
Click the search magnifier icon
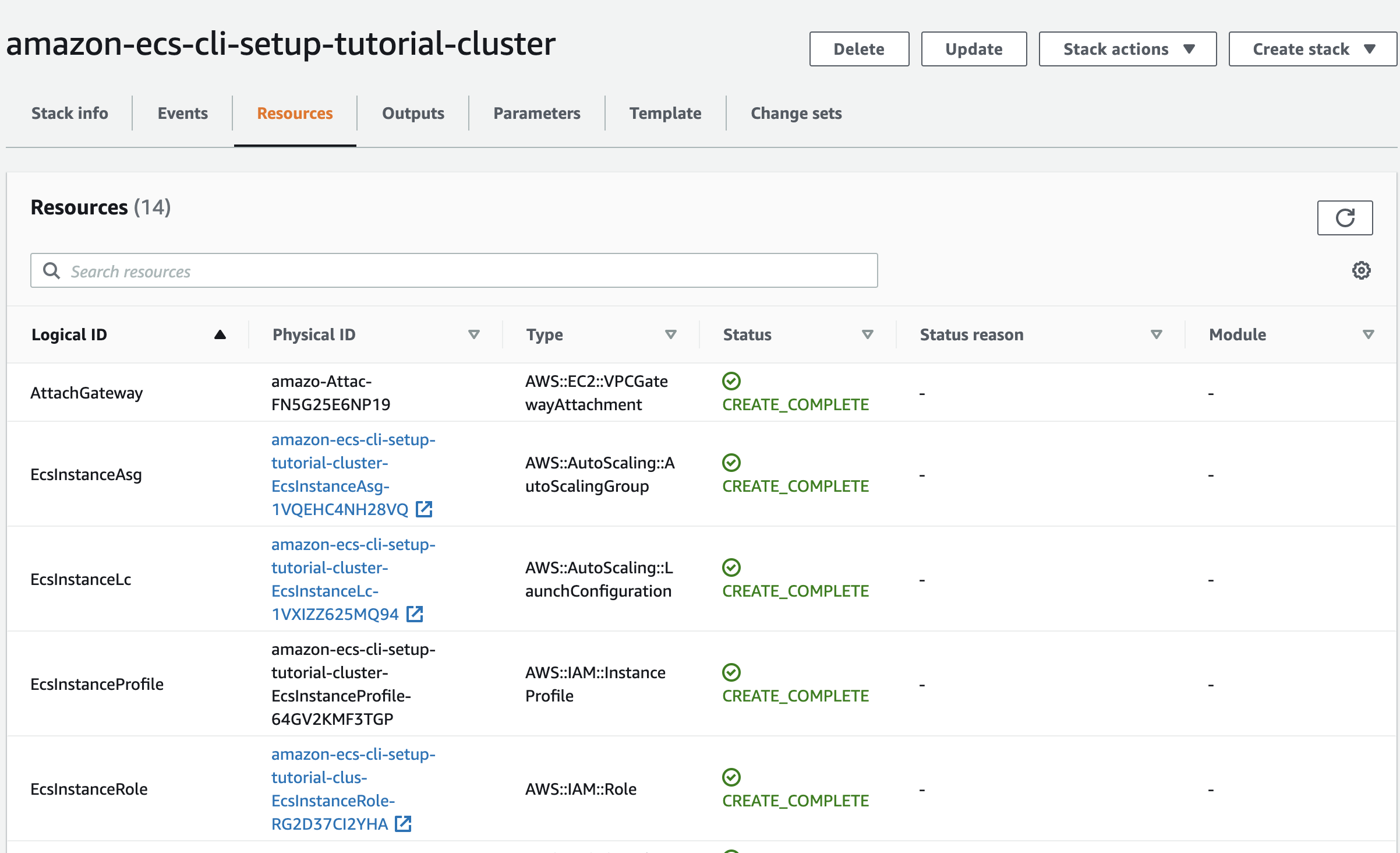coord(51,270)
